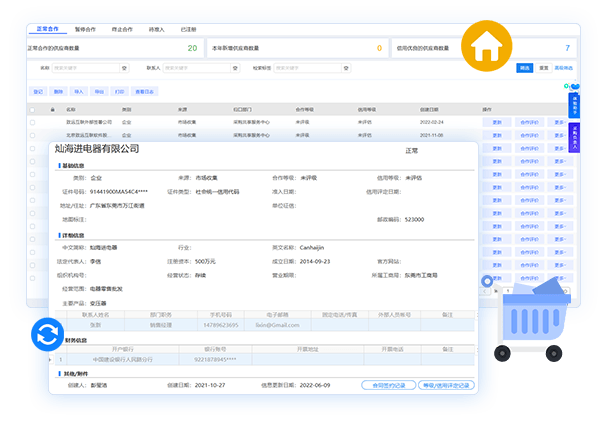The width and height of the screenshot is (605, 428).
Task: Expand bank row 1 in 财务信息 table
Action: (x=50, y=360)
